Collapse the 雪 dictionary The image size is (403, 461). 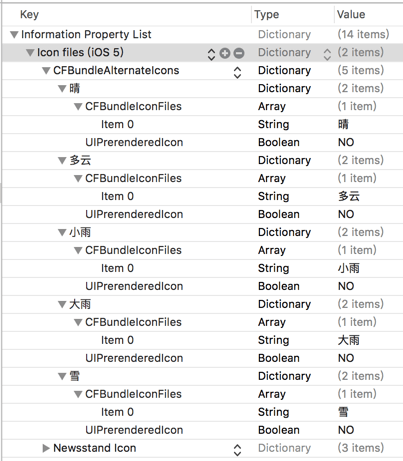(x=62, y=377)
